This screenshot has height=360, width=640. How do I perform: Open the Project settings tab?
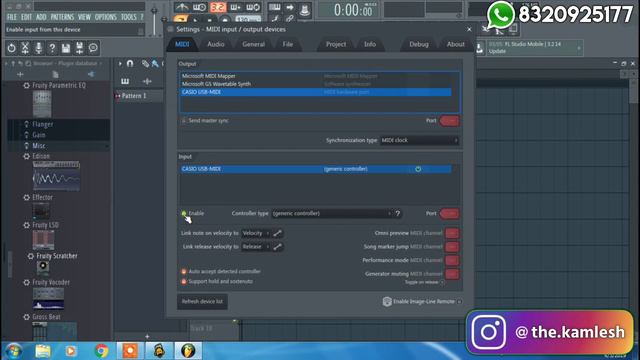click(336, 44)
